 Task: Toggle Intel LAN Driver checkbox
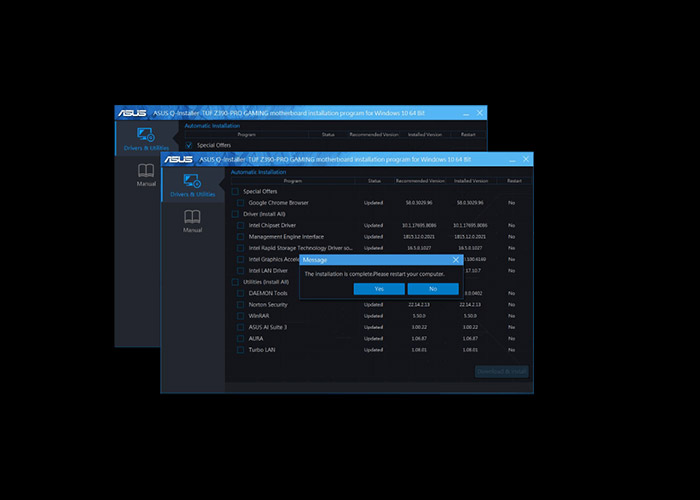[241, 271]
